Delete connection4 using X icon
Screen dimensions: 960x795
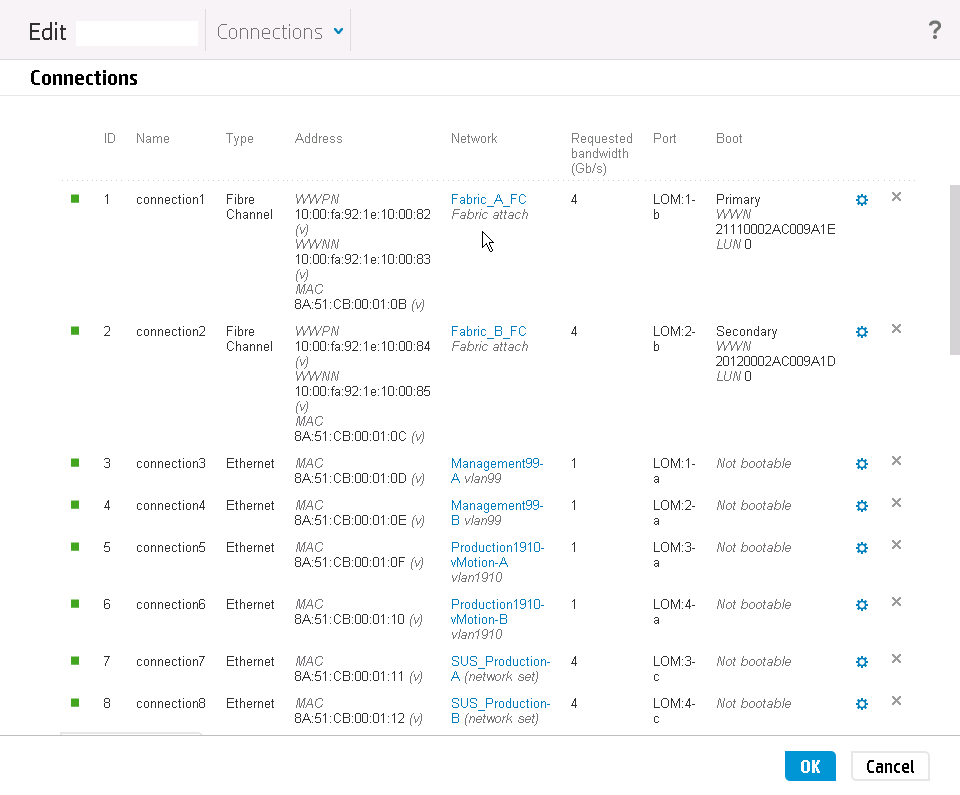(x=896, y=503)
